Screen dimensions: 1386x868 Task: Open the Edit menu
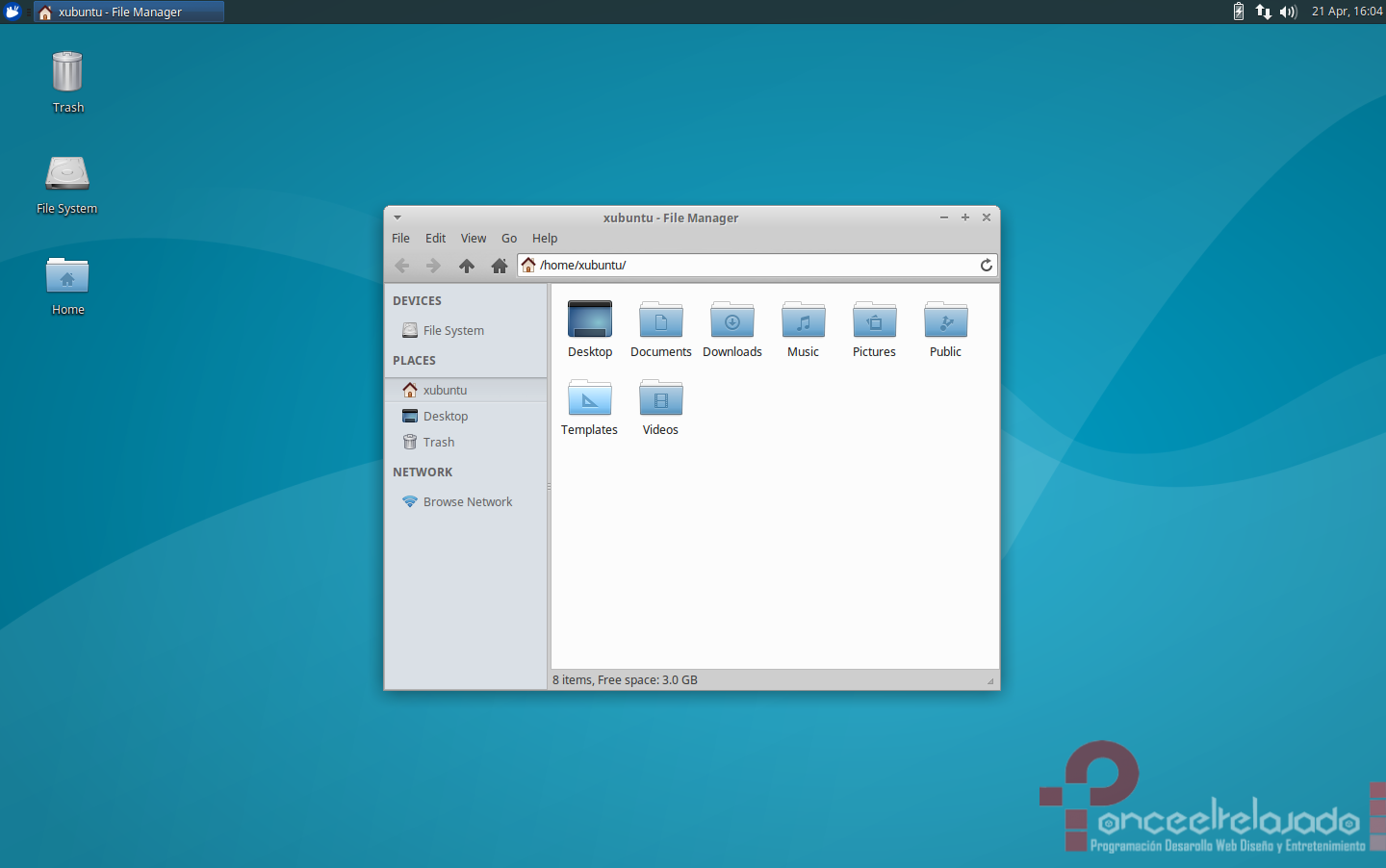(436, 239)
